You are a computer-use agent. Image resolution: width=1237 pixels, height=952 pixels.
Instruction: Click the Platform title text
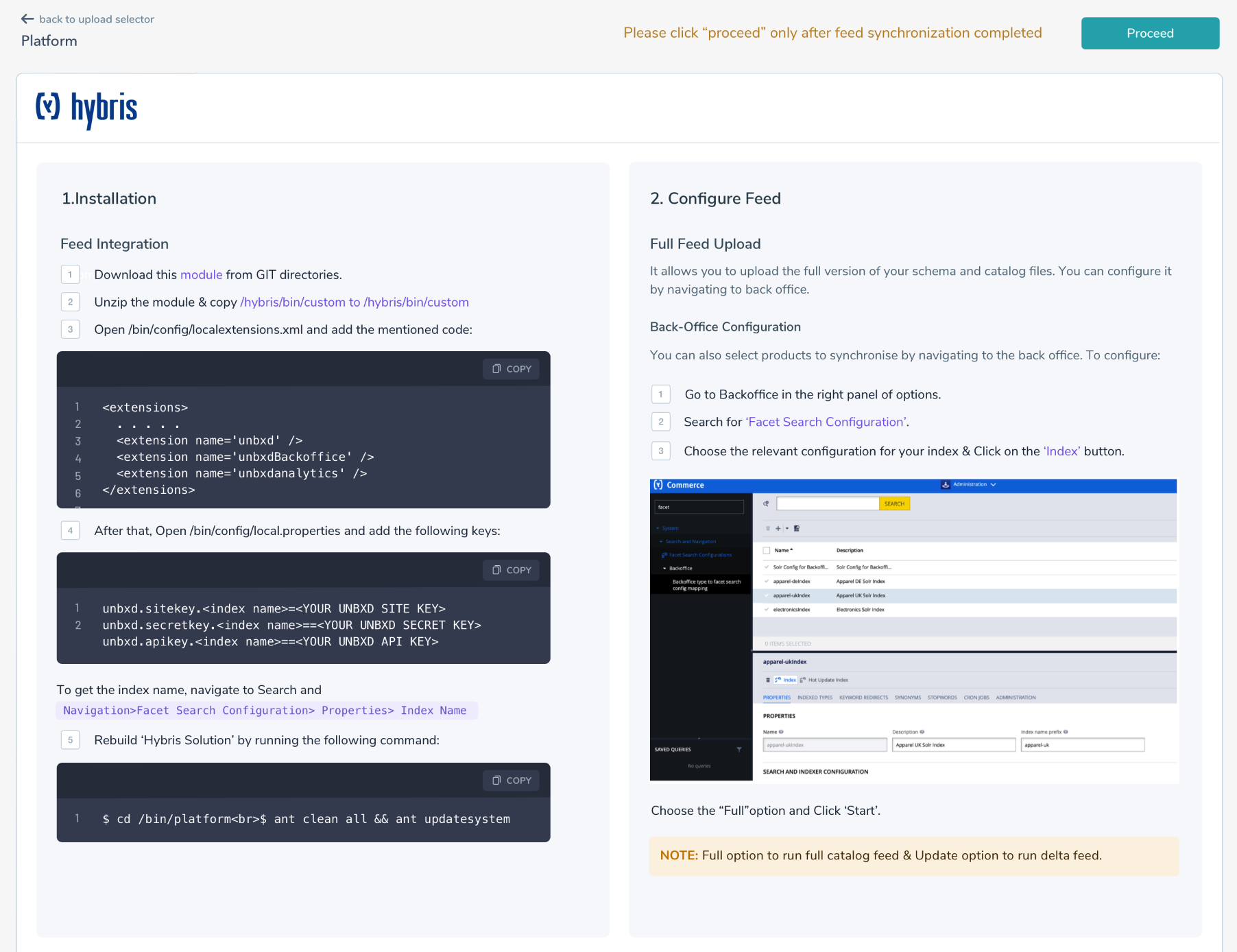click(49, 41)
